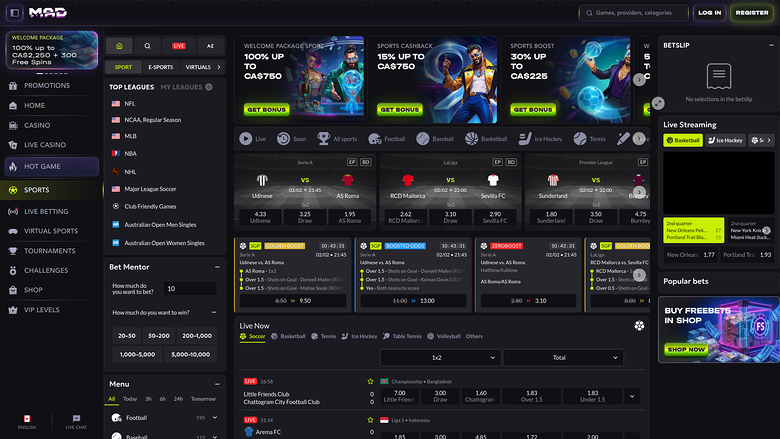The height and width of the screenshot is (439, 780).
Task: Click the EP badge on Udinese card
Action: [352, 162]
